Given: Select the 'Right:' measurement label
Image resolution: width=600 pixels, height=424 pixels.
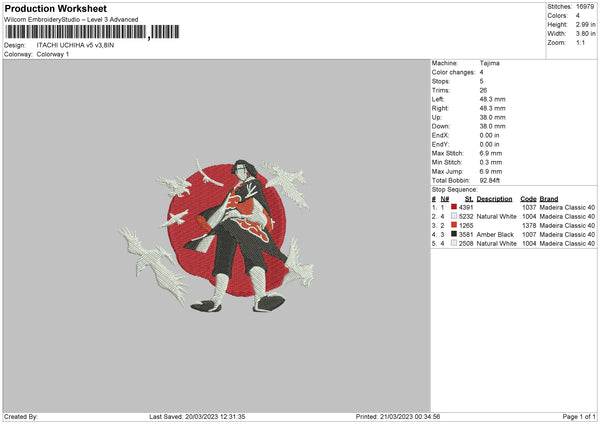Looking at the screenshot, I should pos(440,108).
